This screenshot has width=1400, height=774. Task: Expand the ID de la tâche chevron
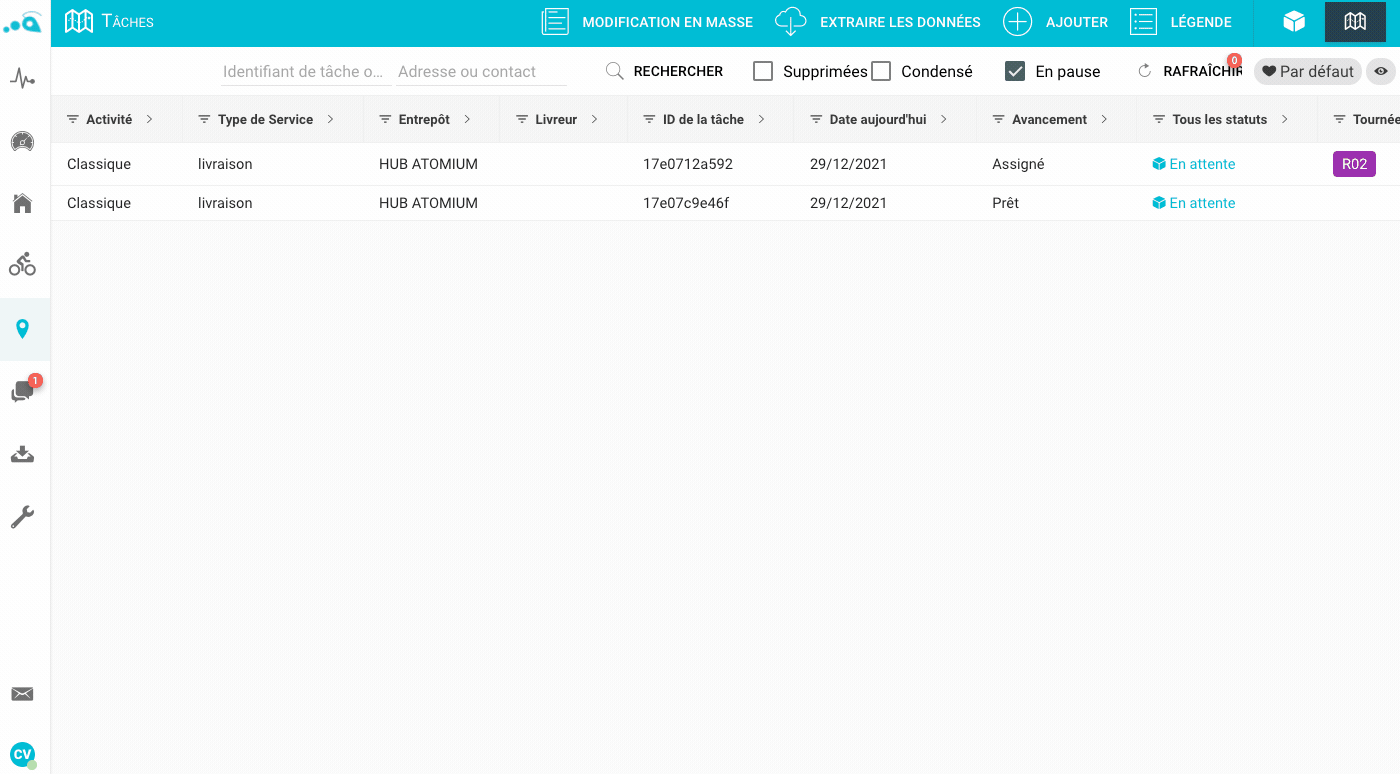click(x=761, y=119)
